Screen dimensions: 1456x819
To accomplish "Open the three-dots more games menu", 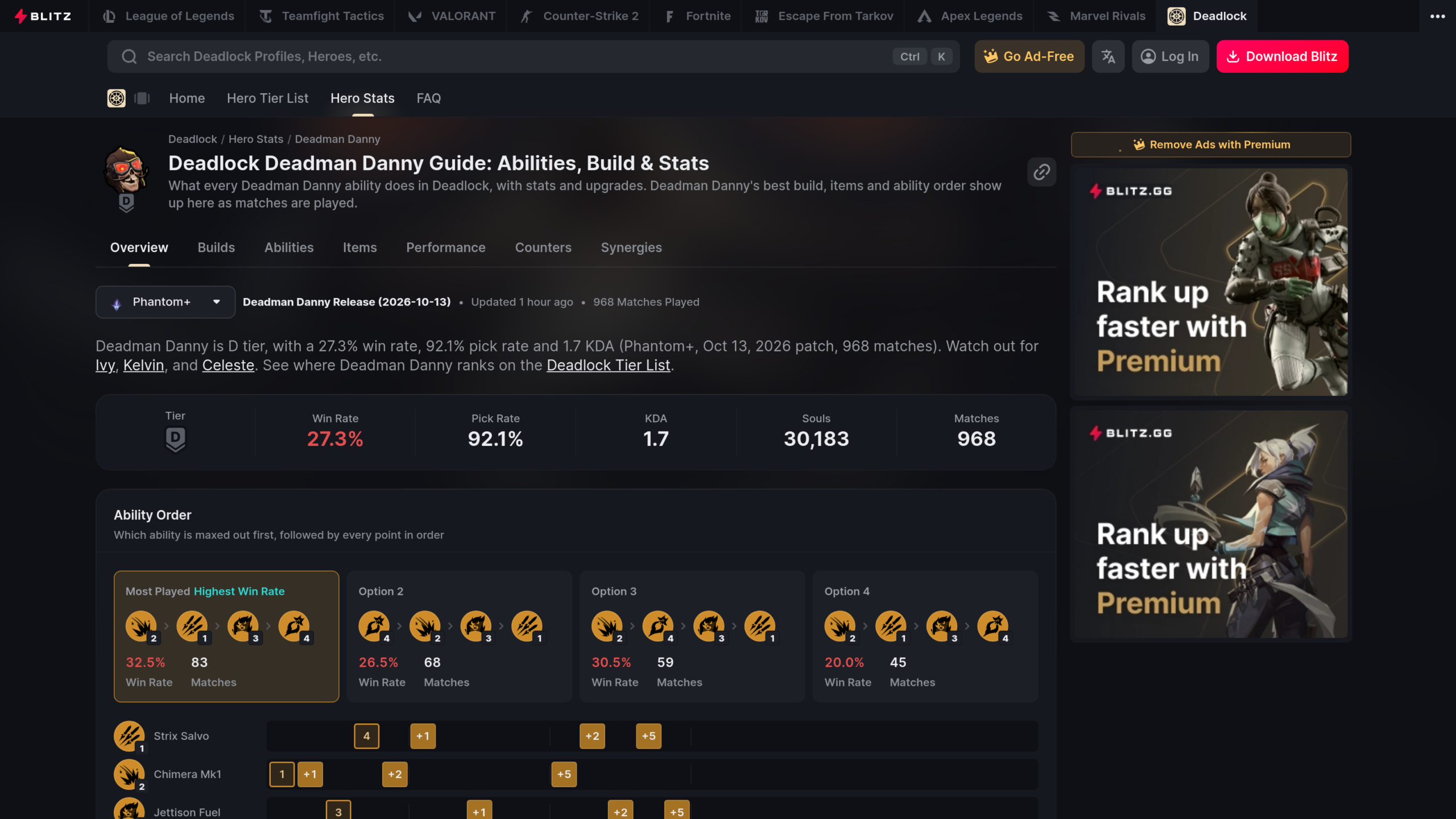I will click(1437, 16).
